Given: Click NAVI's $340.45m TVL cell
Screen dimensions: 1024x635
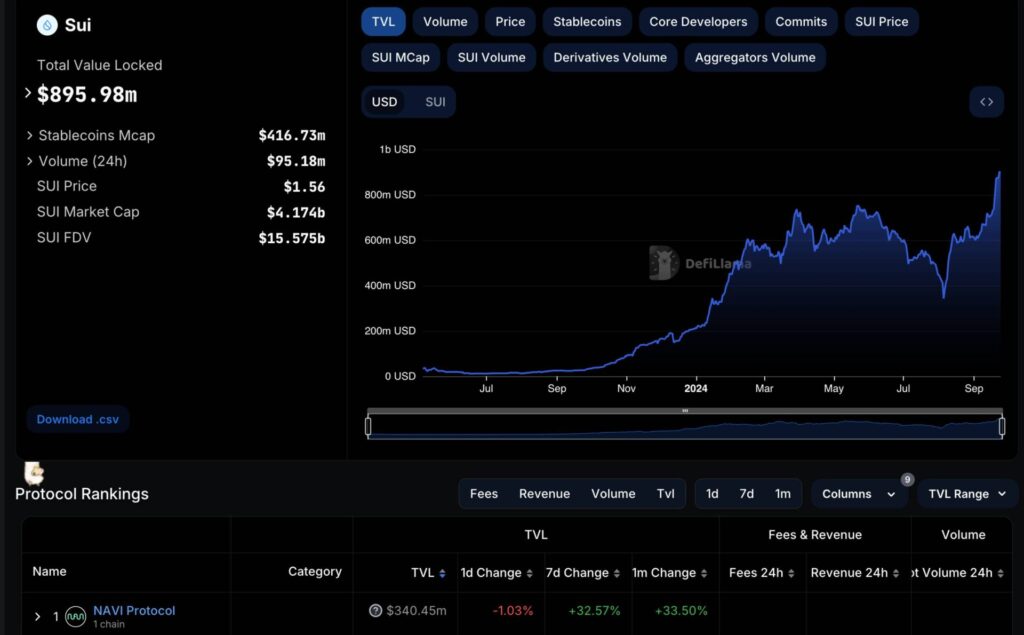Looking at the screenshot, I should coord(416,610).
